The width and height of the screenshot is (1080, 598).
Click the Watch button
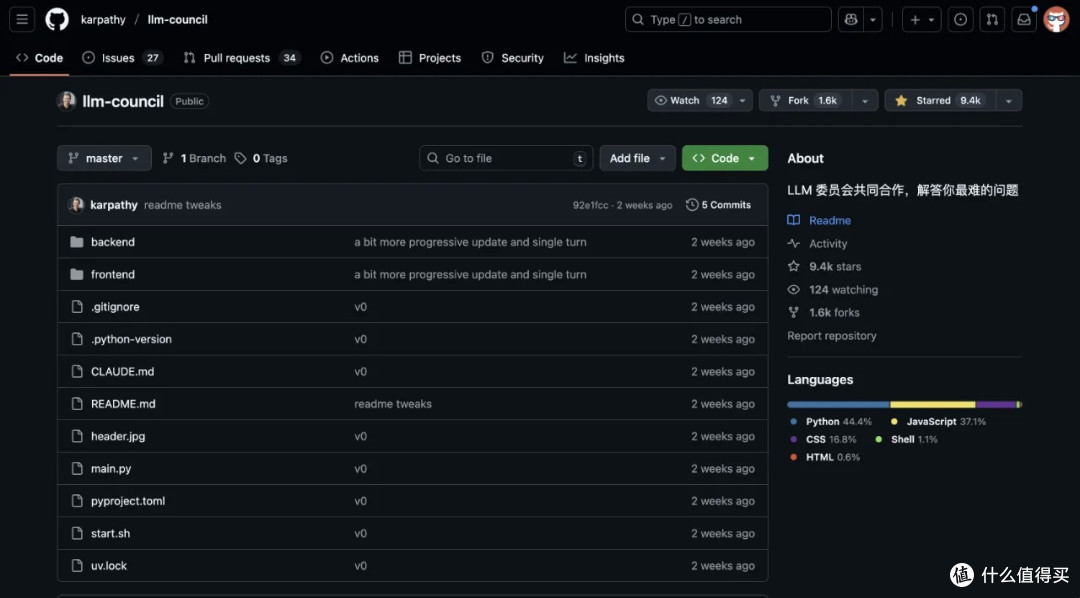pyautogui.click(x=691, y=101)
